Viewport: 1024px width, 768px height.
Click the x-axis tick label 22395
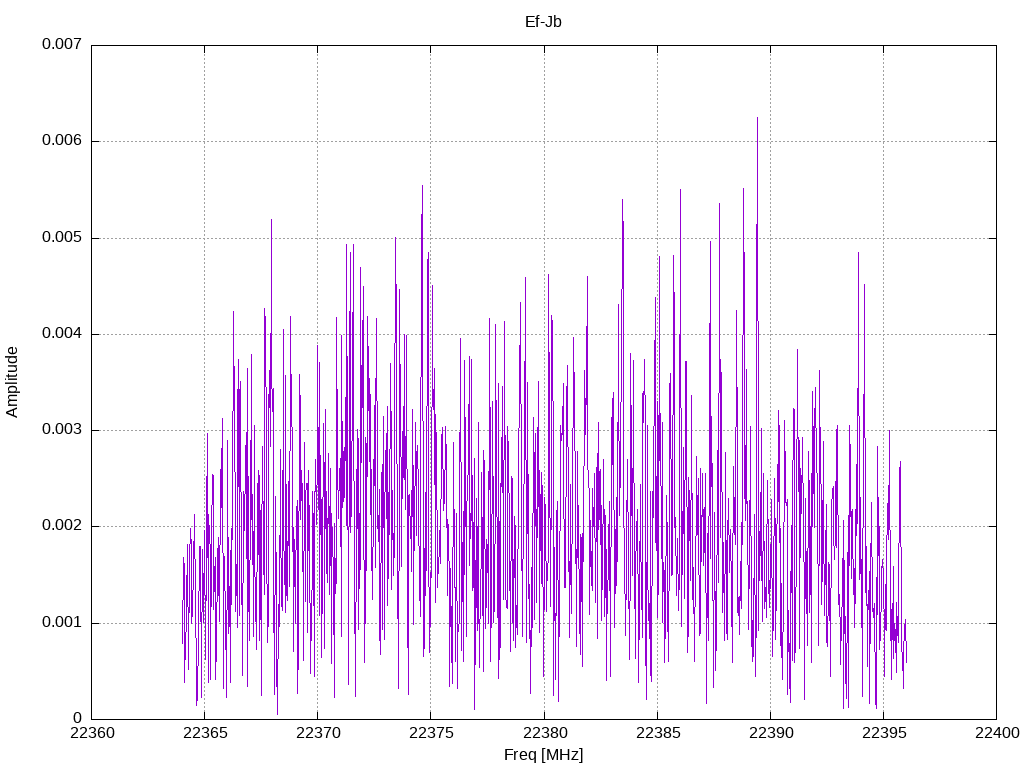click(884, 733)
